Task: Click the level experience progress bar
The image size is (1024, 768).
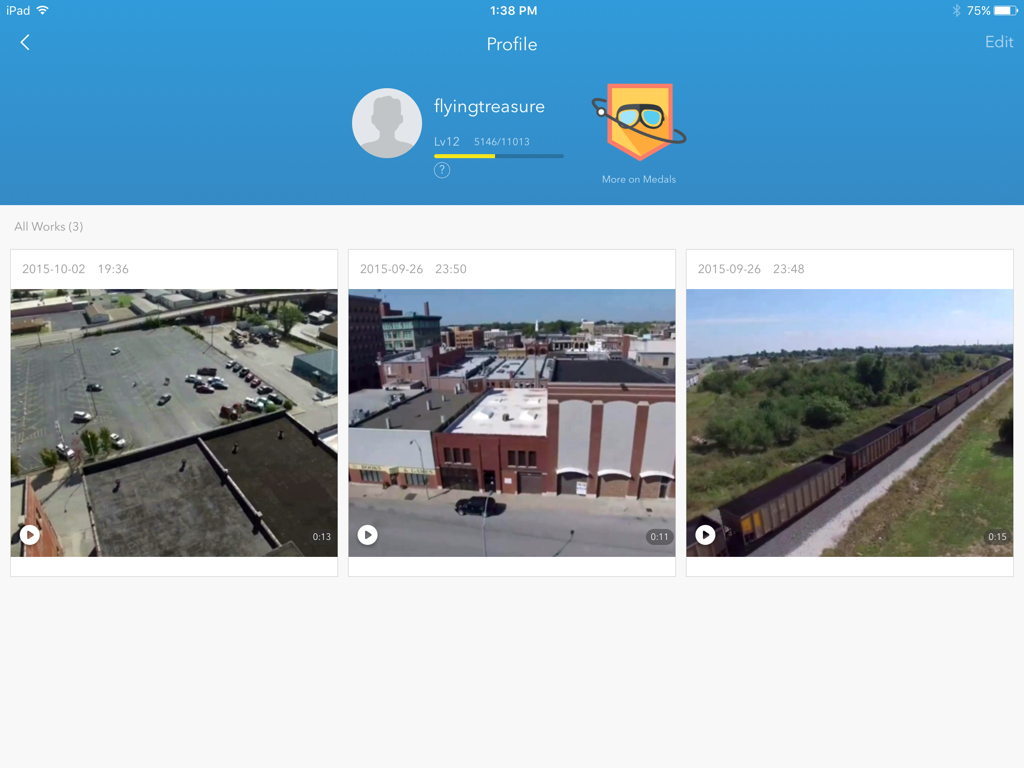Action: pos(498,156)
